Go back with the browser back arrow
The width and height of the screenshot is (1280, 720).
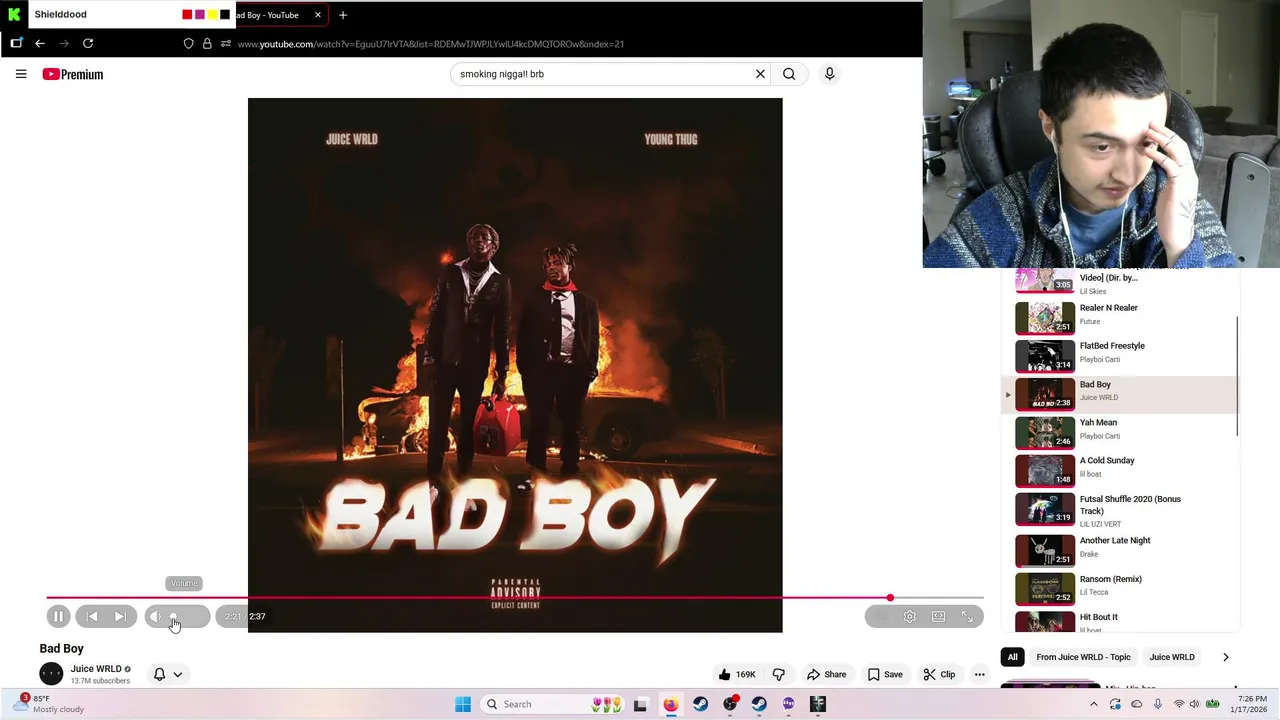coord(40,44)
